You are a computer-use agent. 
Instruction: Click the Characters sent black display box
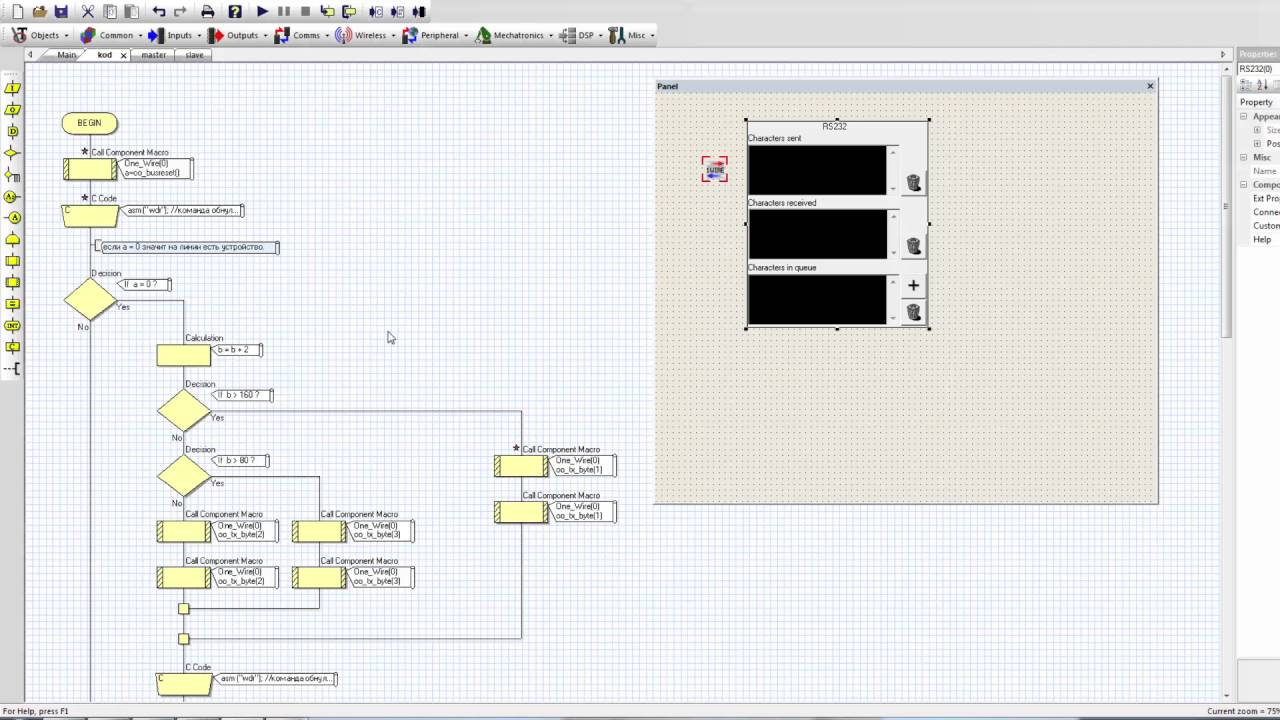817,170
